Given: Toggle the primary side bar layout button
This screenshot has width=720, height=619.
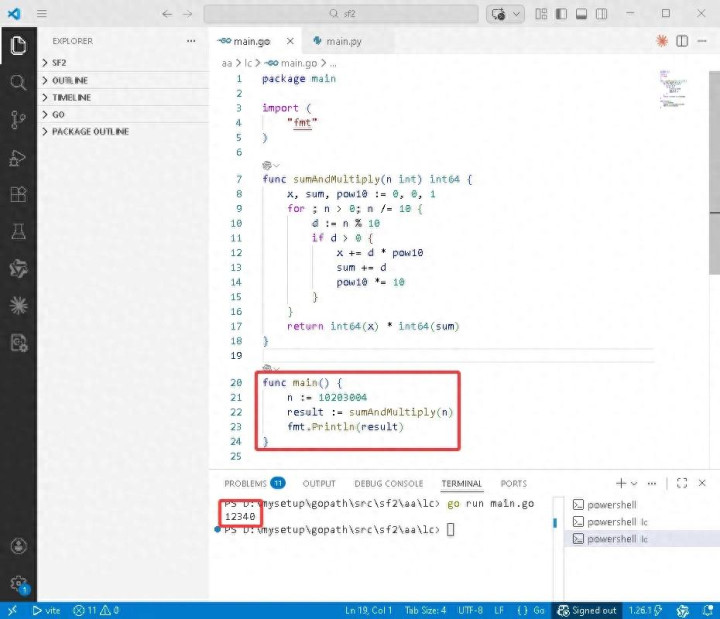Looking at the screenshot, I should pos(563,14).
